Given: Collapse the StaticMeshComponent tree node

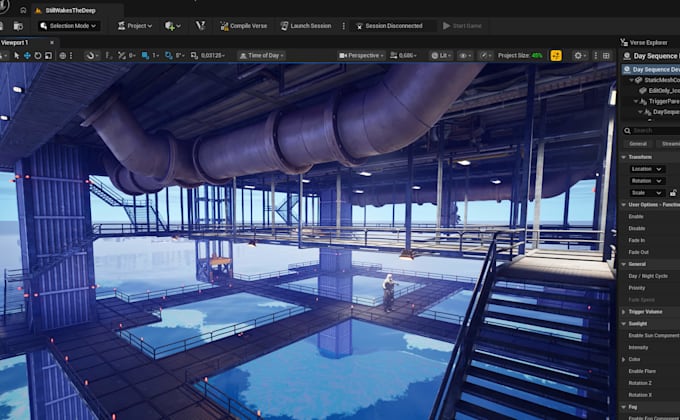Looking at the screenshot, I should coord(632,80).
